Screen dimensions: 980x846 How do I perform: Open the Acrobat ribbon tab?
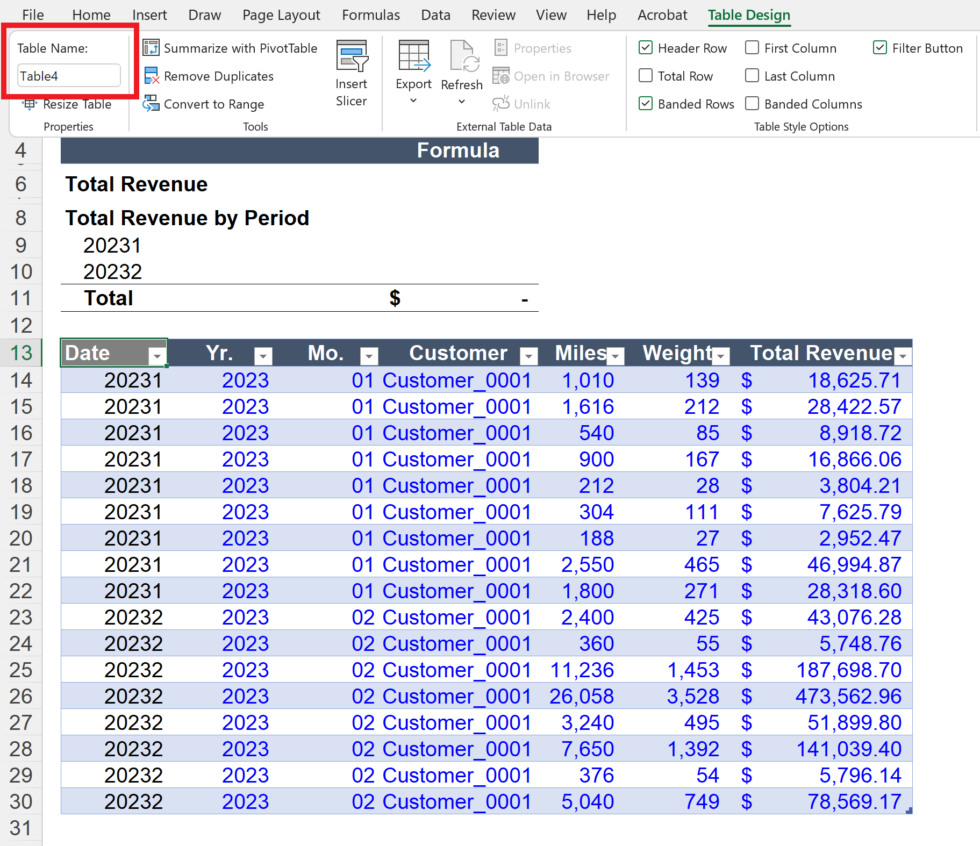tap(662, 15)
